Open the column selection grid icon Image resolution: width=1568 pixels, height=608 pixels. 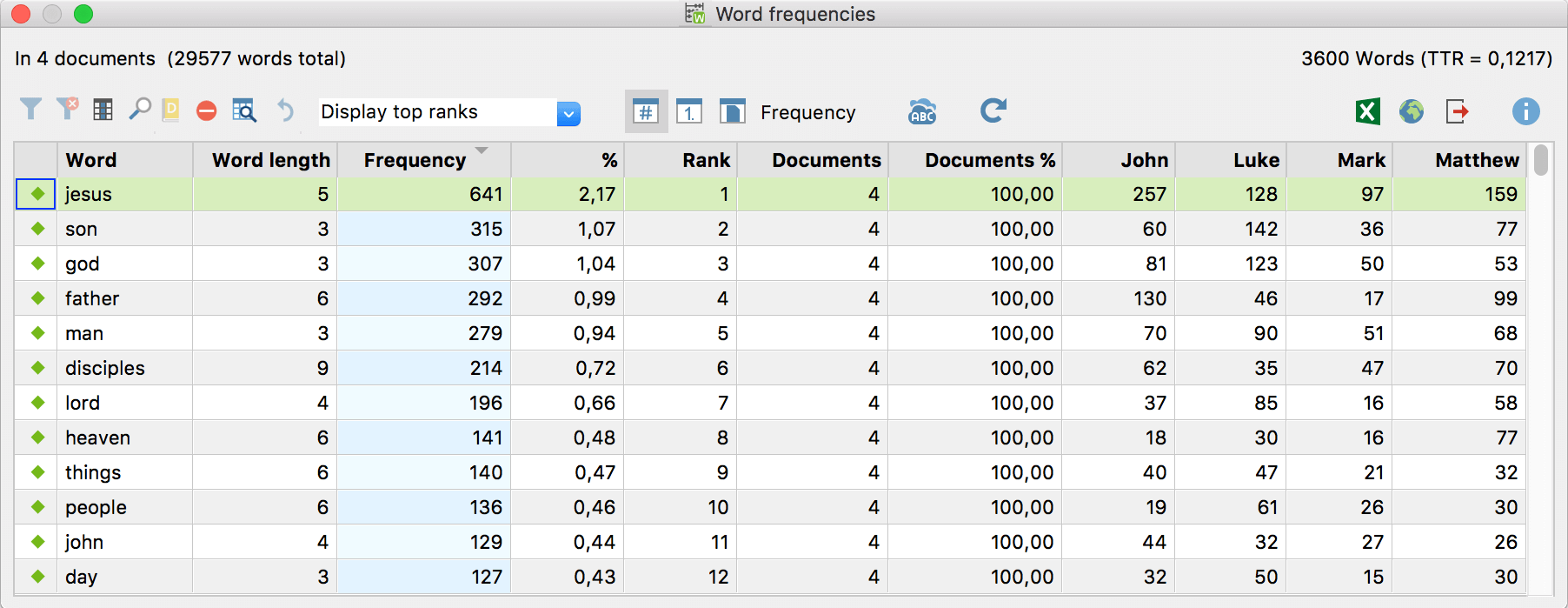(103, 110)
